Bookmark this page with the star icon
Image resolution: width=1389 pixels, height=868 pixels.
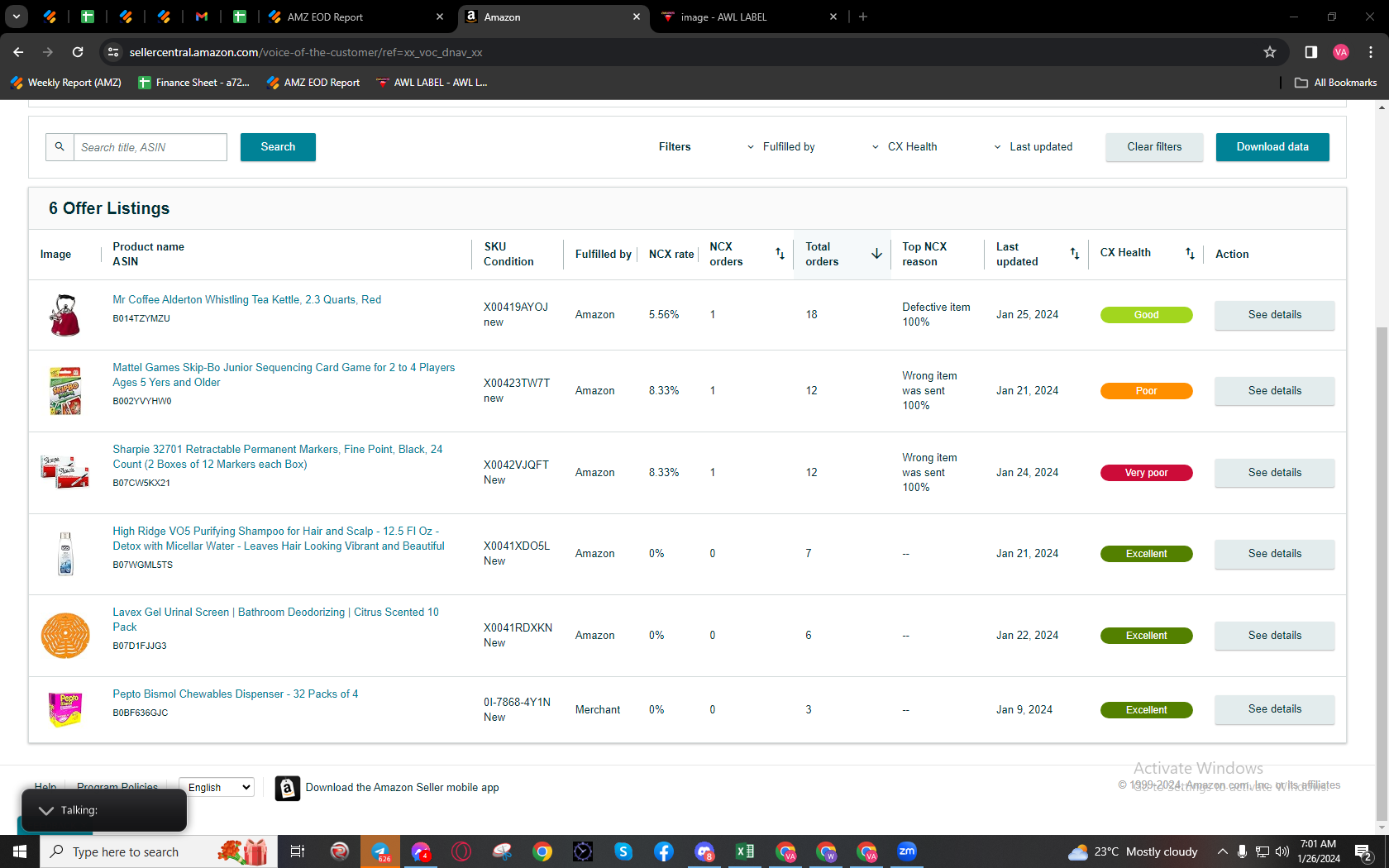point(1270,52)
